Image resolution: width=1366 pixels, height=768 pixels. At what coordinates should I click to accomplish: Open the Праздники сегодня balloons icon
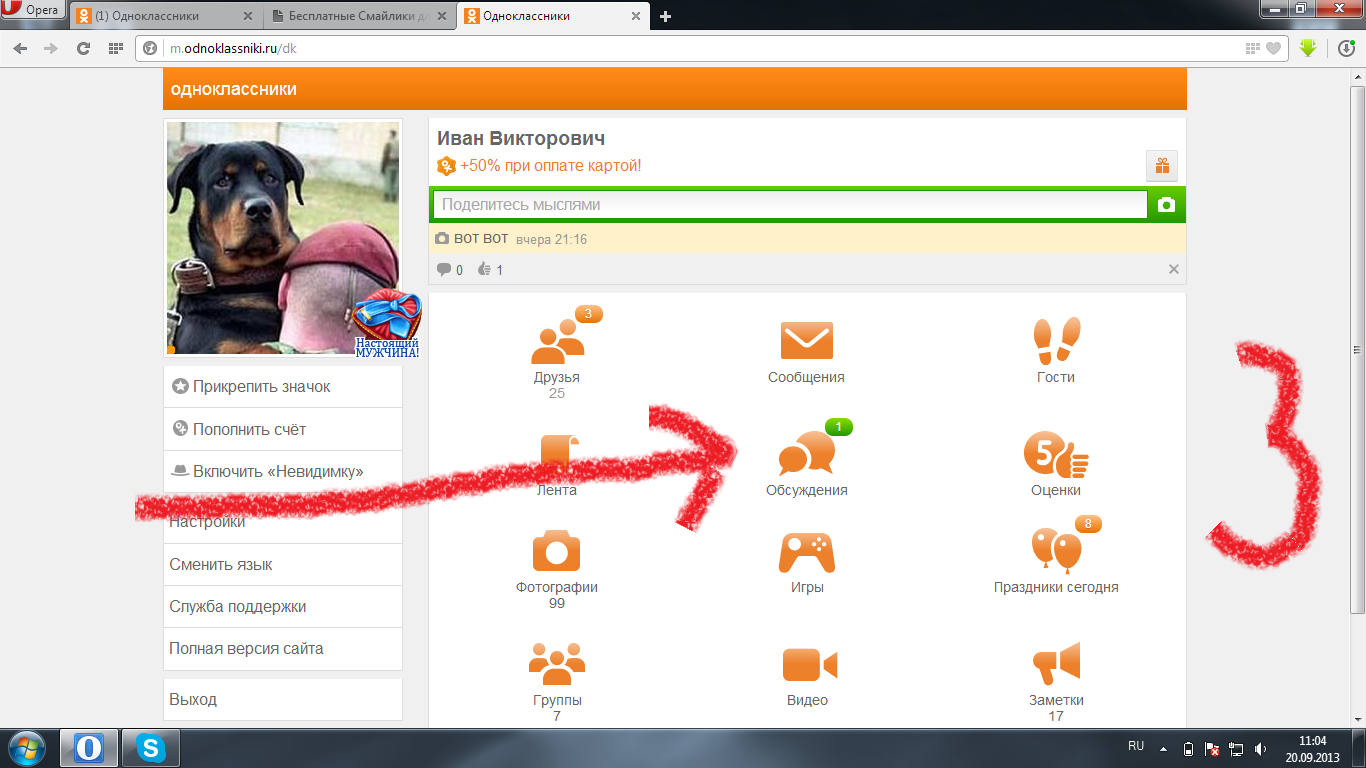[1056, 550]
